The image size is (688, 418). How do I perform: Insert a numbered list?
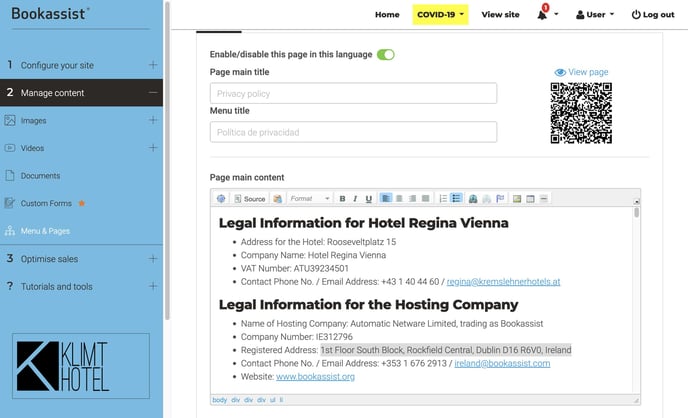443,199
